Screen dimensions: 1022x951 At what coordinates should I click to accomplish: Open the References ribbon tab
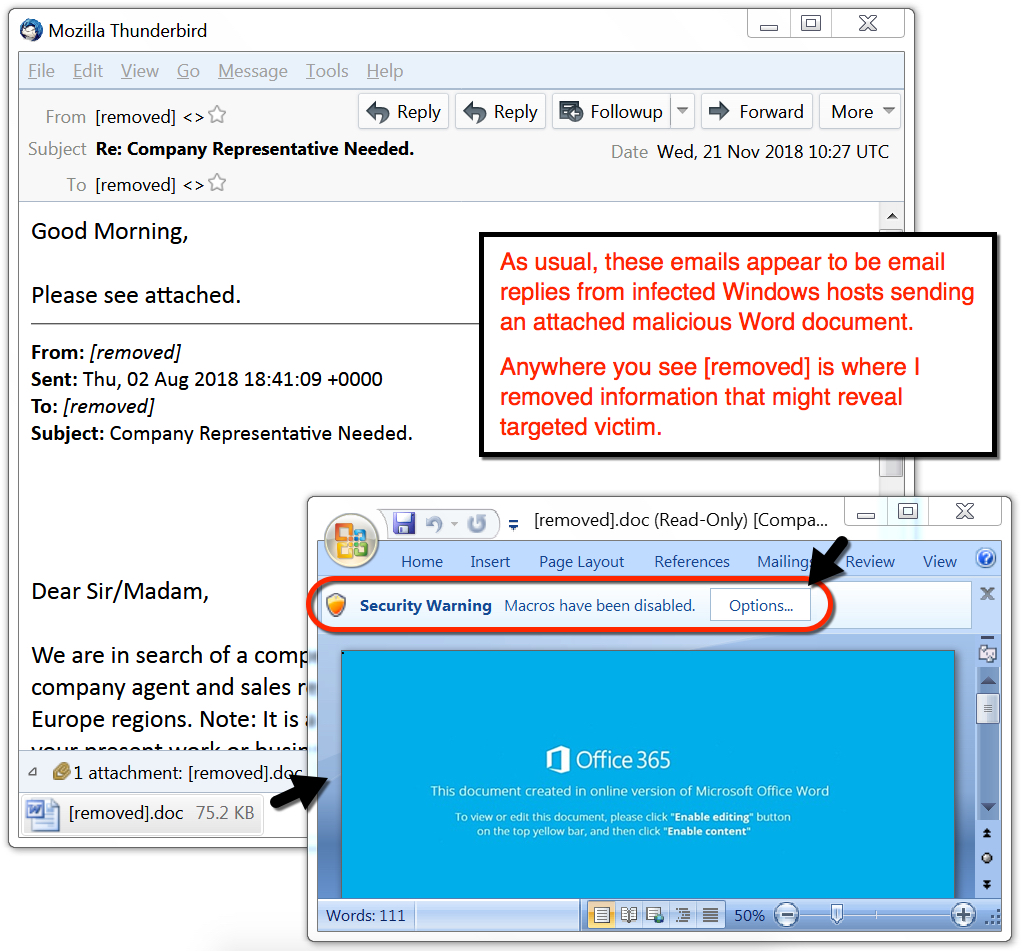[692, 562]
